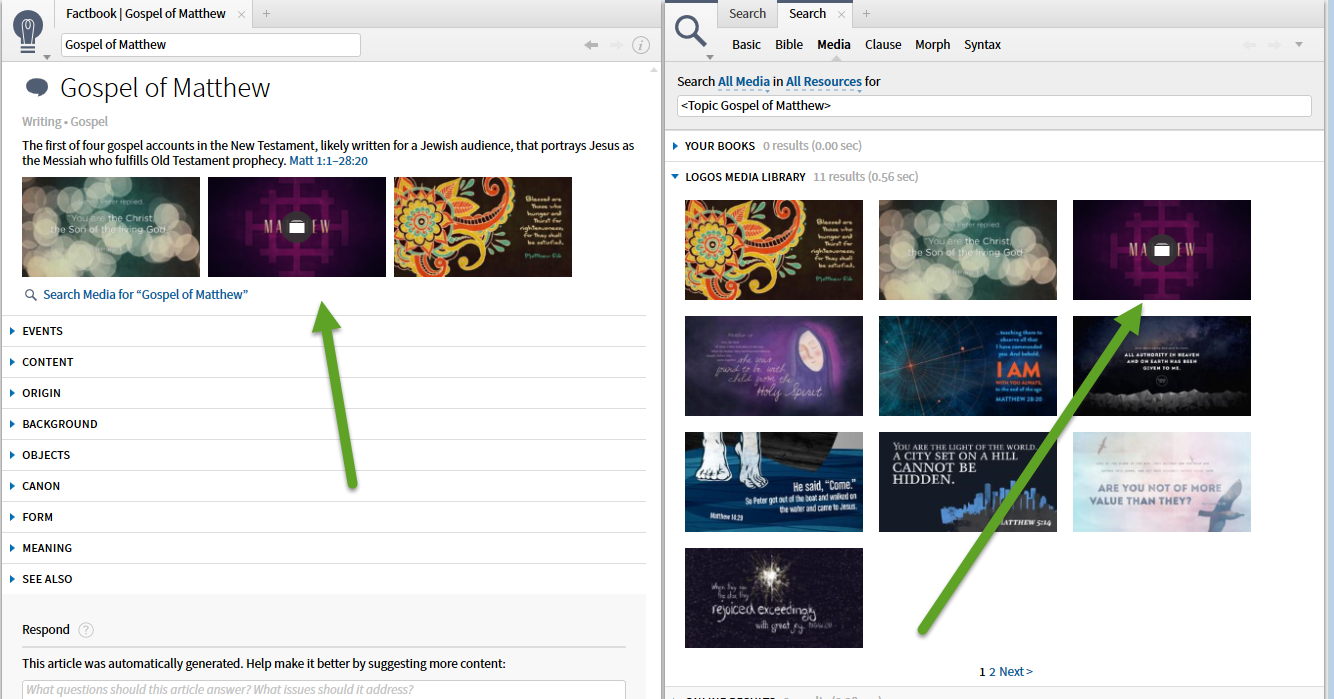Viewport: 1334px width, 699px height.
Task: Select the second active Search tab
Action: click(807, 14)
